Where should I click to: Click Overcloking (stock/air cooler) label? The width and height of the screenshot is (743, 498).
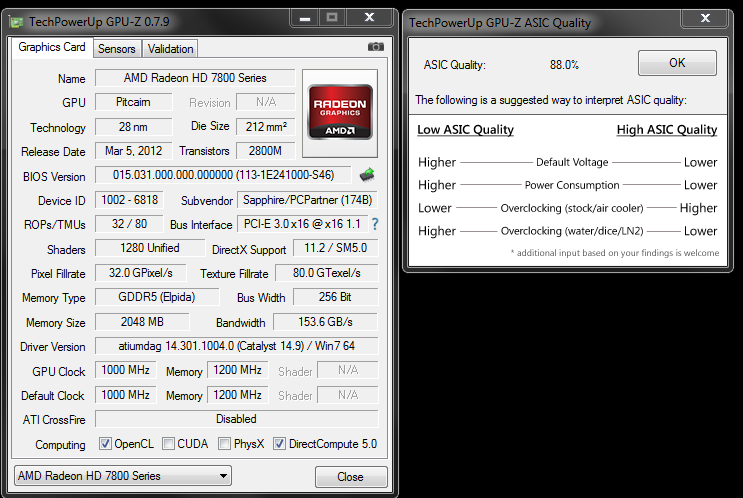coord(572,208)
